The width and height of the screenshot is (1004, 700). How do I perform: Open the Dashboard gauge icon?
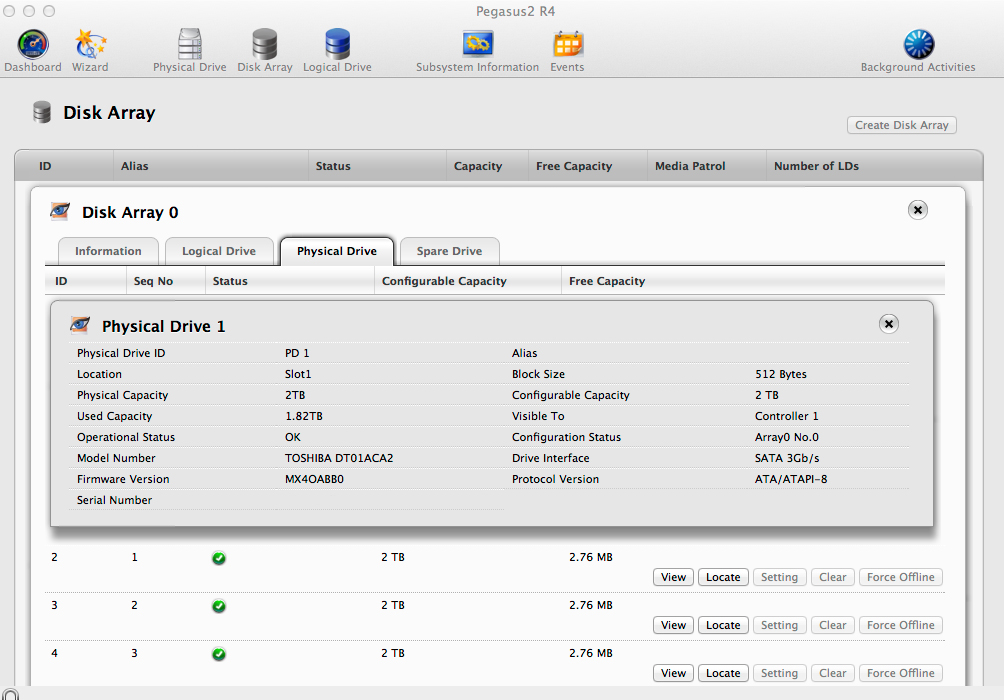pos(33,45)
